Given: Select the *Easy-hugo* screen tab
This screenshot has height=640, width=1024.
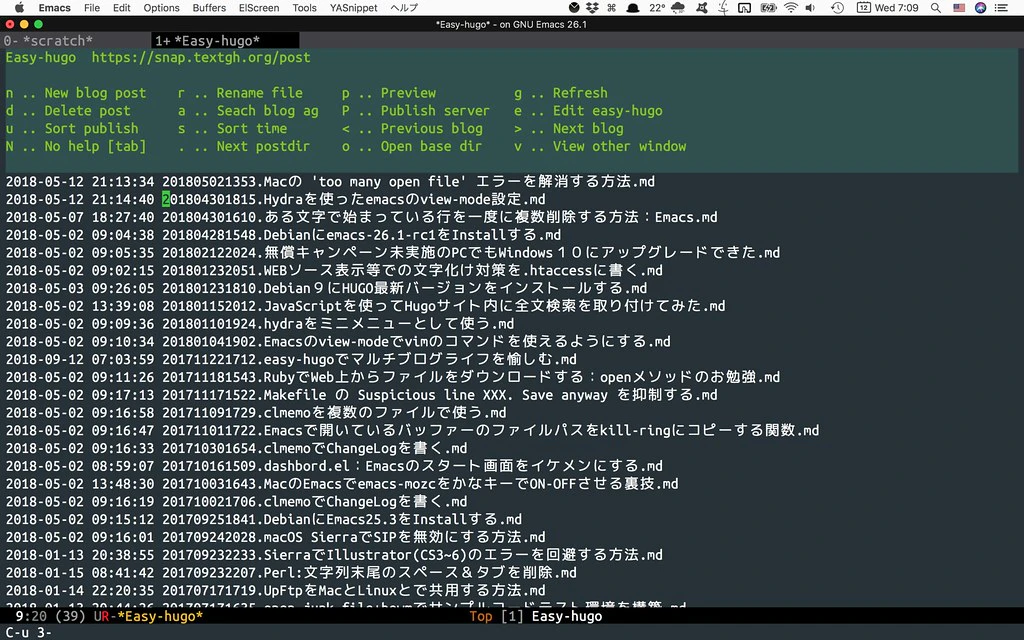Looking at the screenshot, I should [226, 40].
